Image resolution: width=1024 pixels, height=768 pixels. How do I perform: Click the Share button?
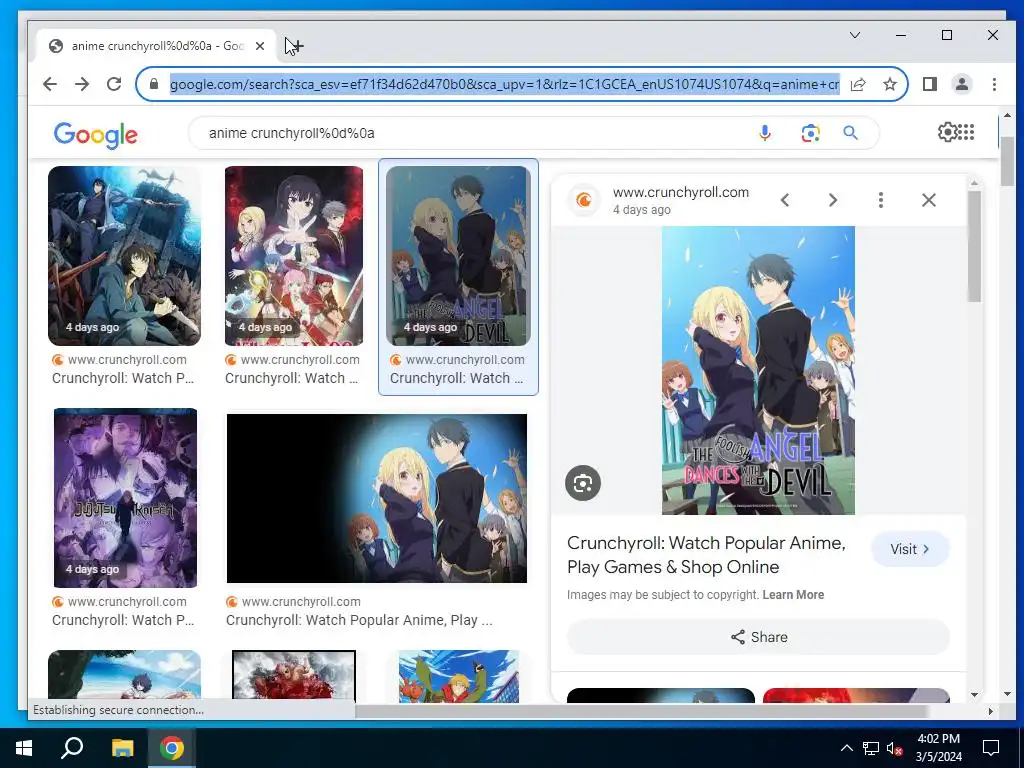758,637
